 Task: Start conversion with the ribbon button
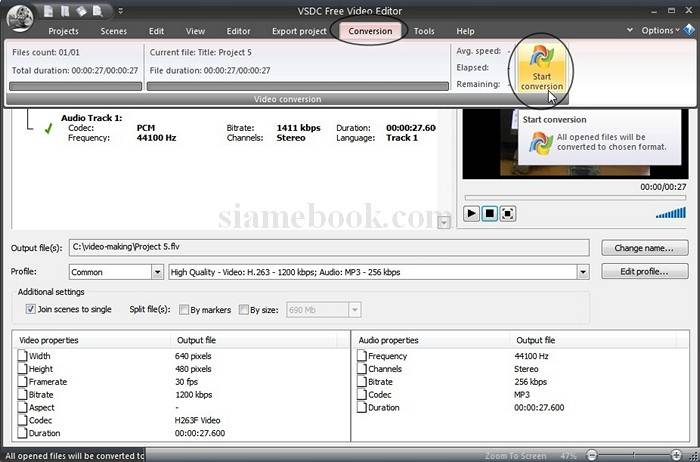[542, 68]
